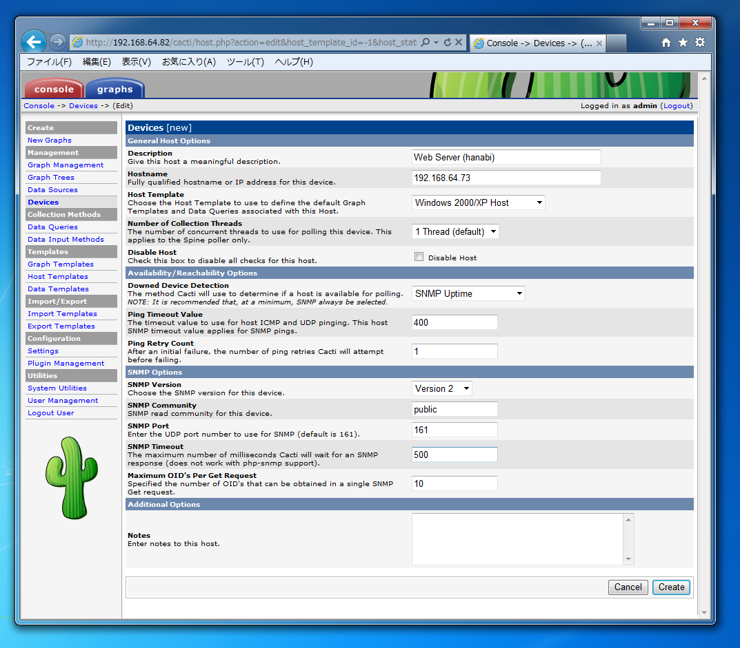This screenshot has height=648, width=740.
Task: Open the ツール(T) menu
Action: pos(245,62)
